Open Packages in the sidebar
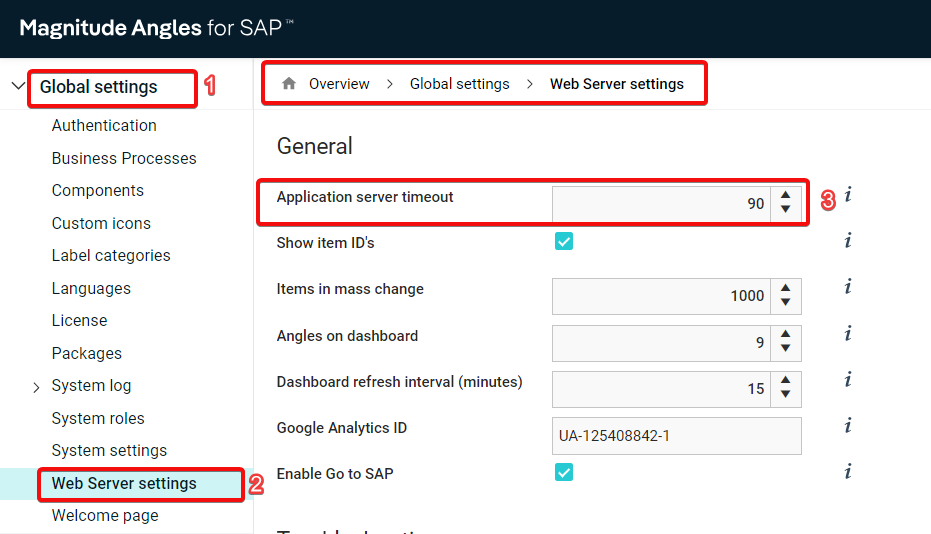This screenshot has width=931, height=534. coord(86,353)
